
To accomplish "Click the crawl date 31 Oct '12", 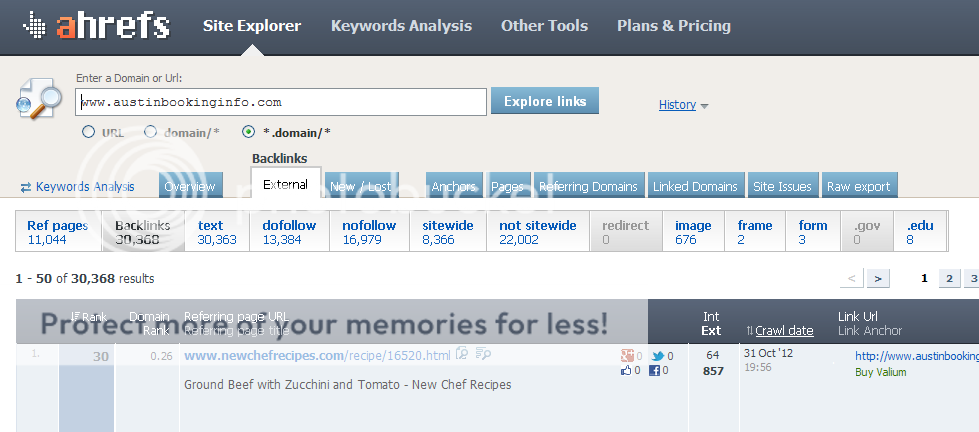I will (x=768, y=353).
